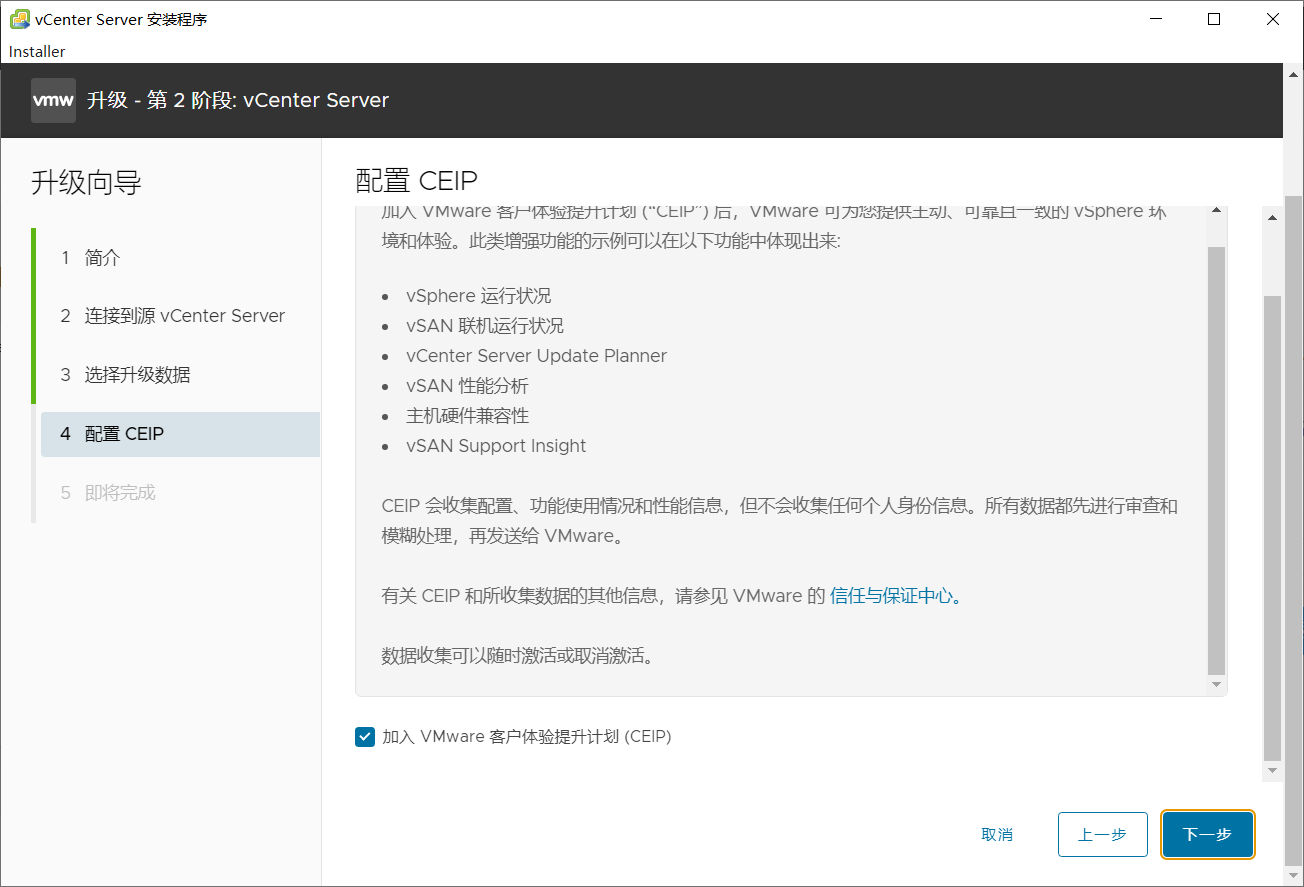Image resolution: width=1304 pixels, height=887 pixels.
Task: Click the 上一步 button
Action: click(x=1102, y=834)
